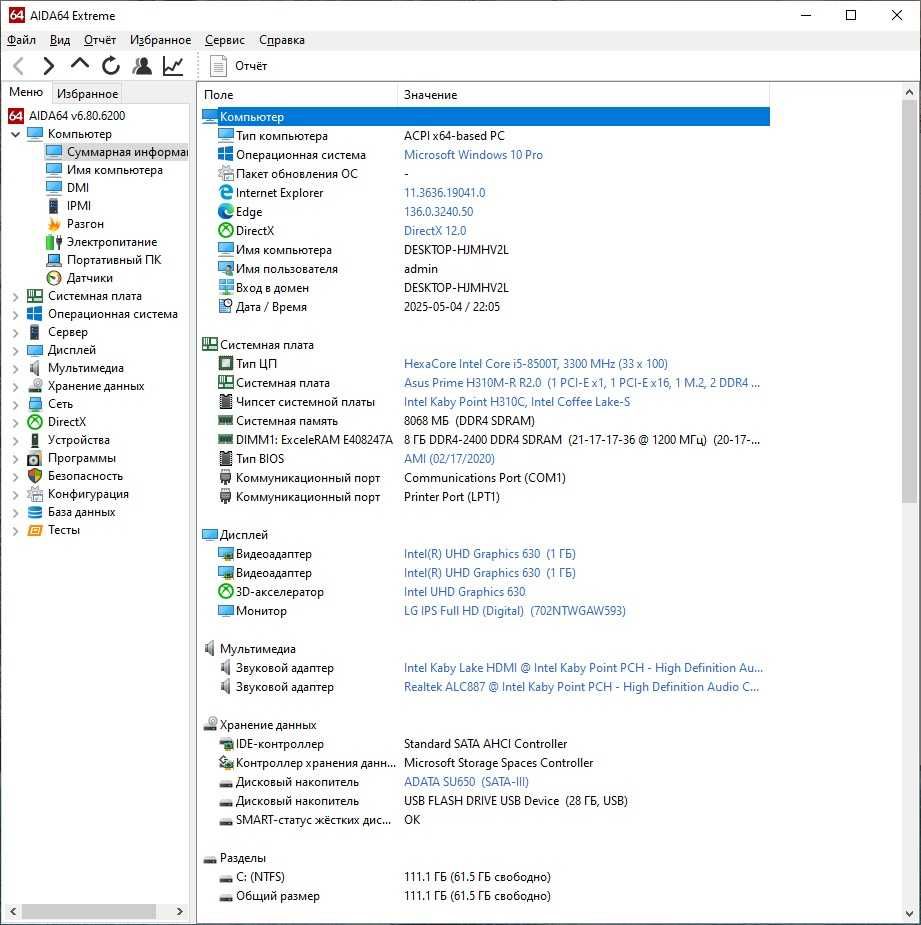This screenshot has width=921, height=925.
Task: Select the highlighted Компьютер section header row
Action: (486, 117)
